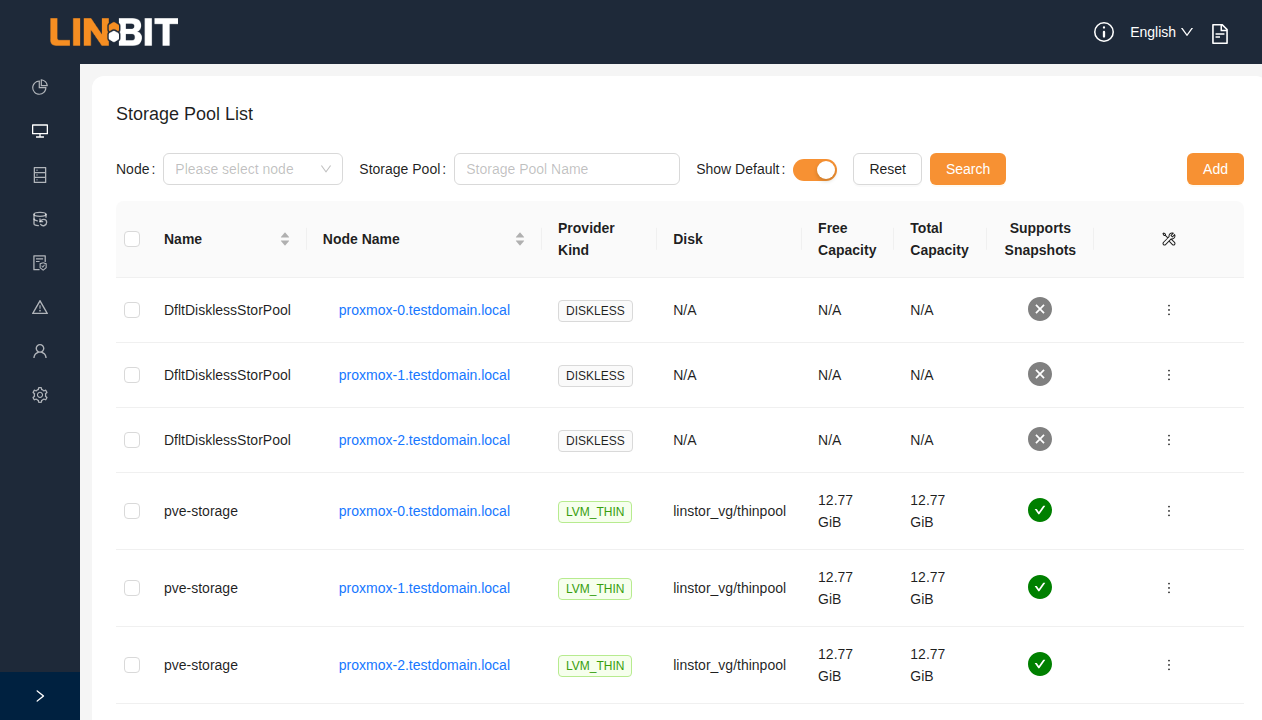The image size is (1262, 720).
Task: Open the warning triangle sidebar icon
Action: coord(40,307)
